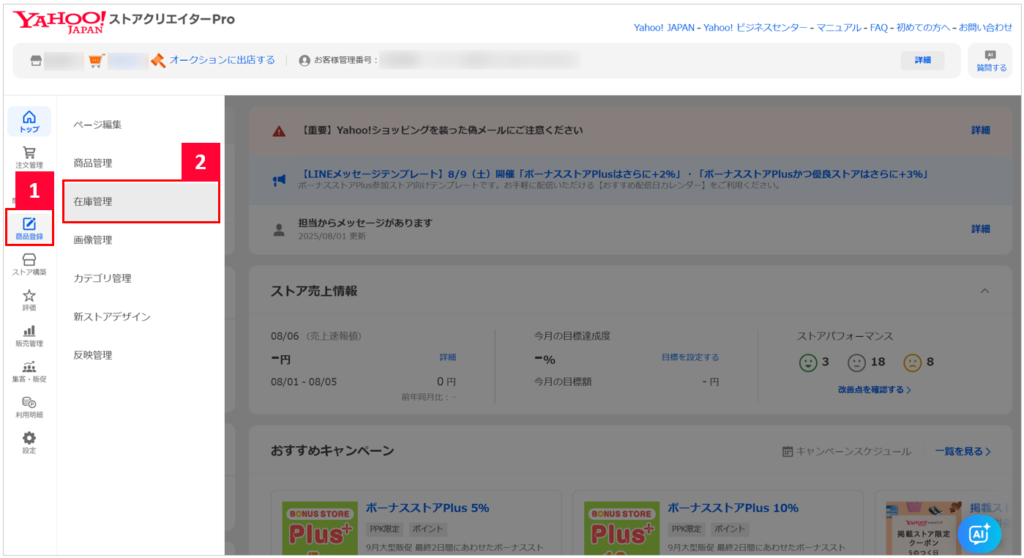Image resolution: width=1024 pixels, height=558 pixels.
Task: Click the orange shopping cart icon in header
Action: [x=97, y=61]
